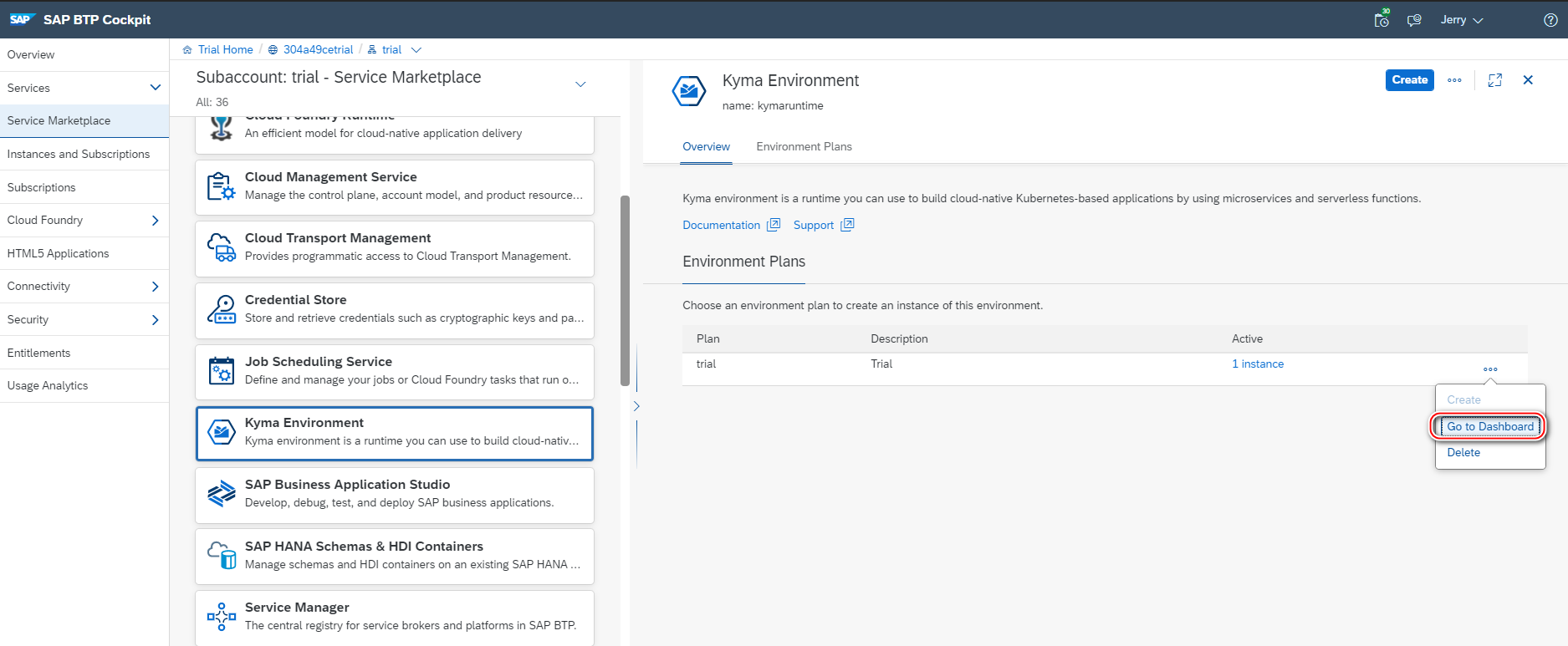Click the trial plan name cell
Viewport: 1568px width, 646px height.
[x=706, y=364]
